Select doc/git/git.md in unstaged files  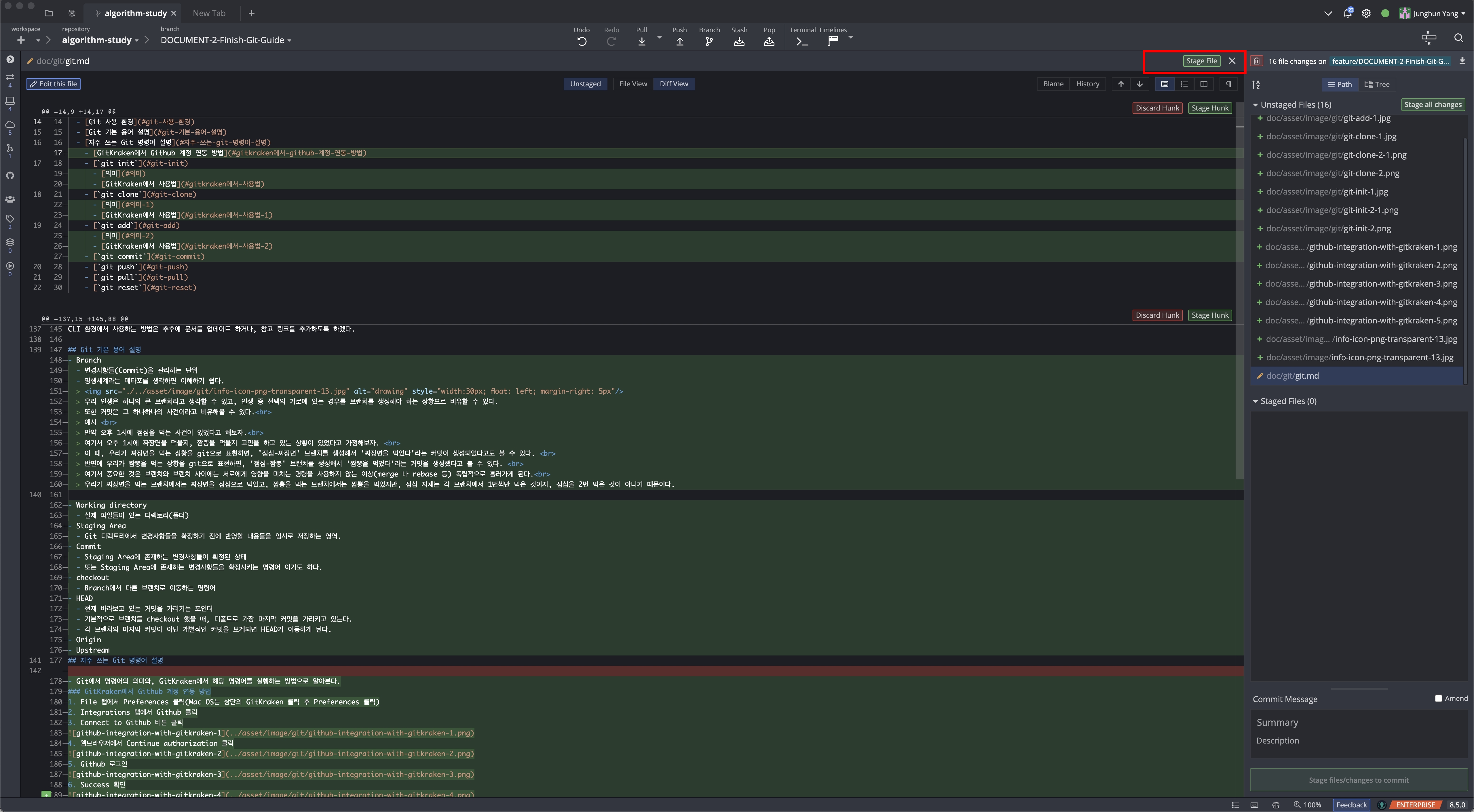[x=1356, y=376]
